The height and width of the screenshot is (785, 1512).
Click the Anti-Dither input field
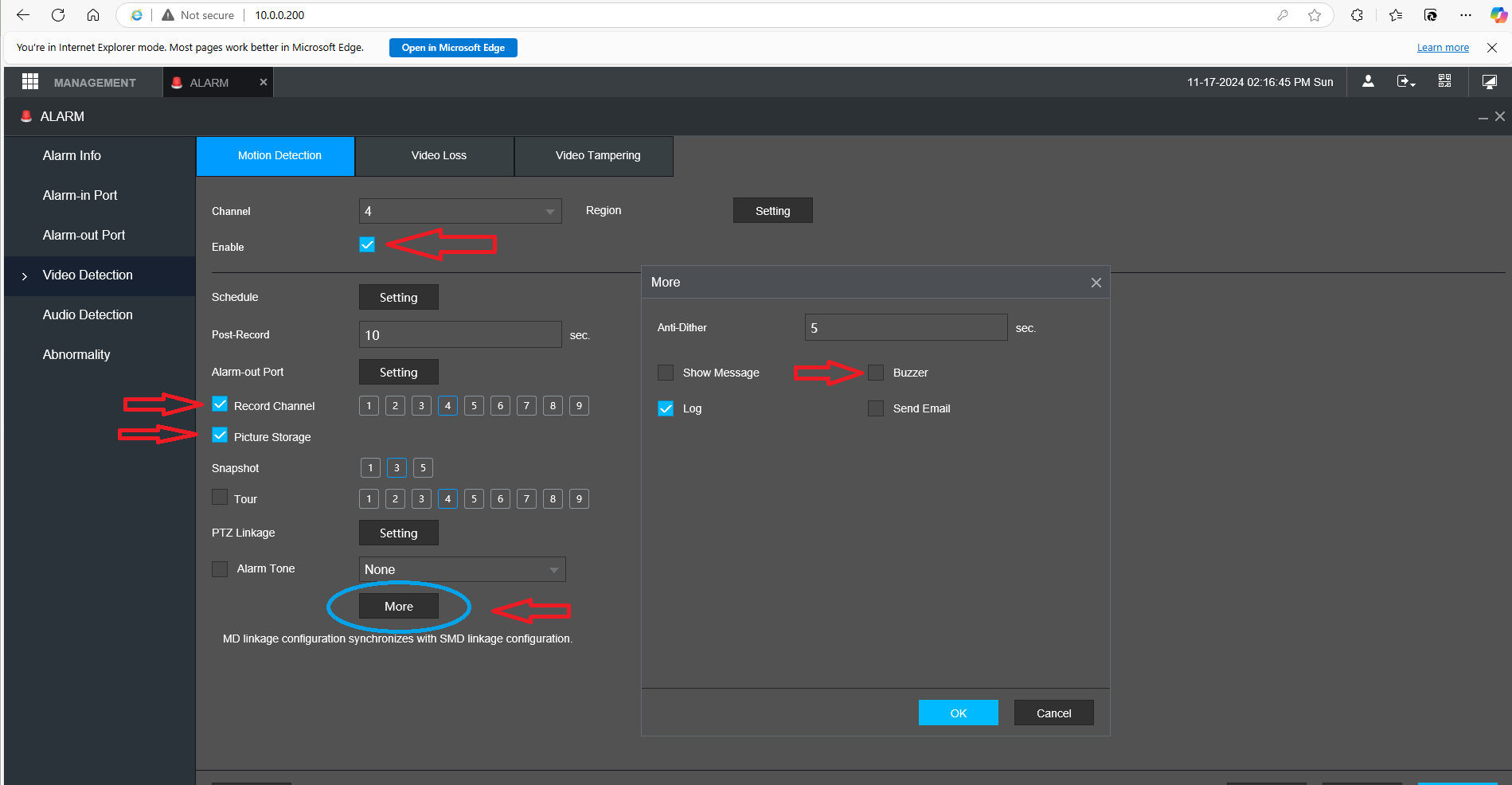(906, 327)
